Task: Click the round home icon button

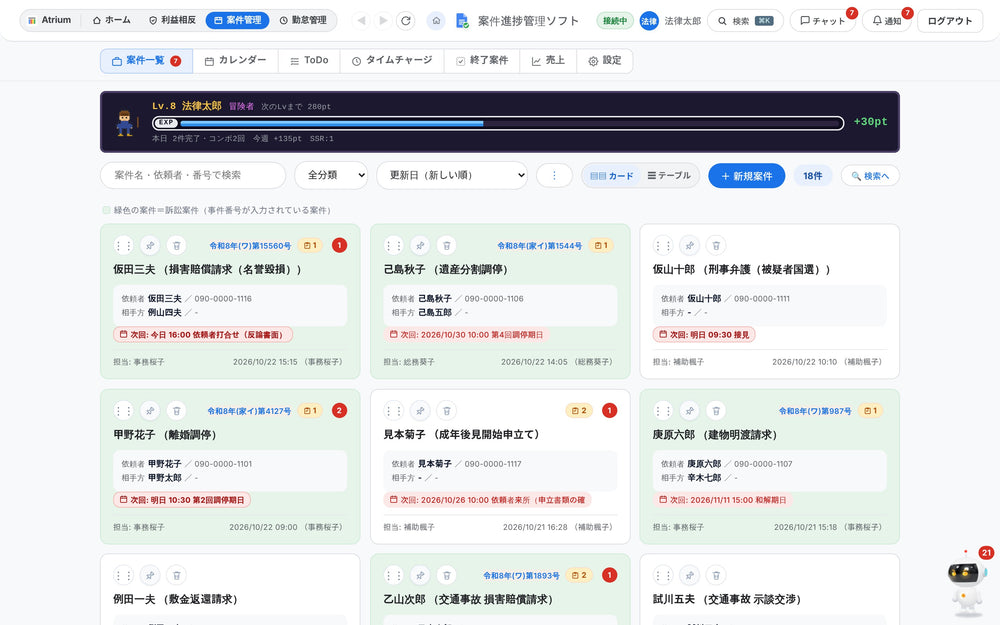Action: [x=436, y=20]
